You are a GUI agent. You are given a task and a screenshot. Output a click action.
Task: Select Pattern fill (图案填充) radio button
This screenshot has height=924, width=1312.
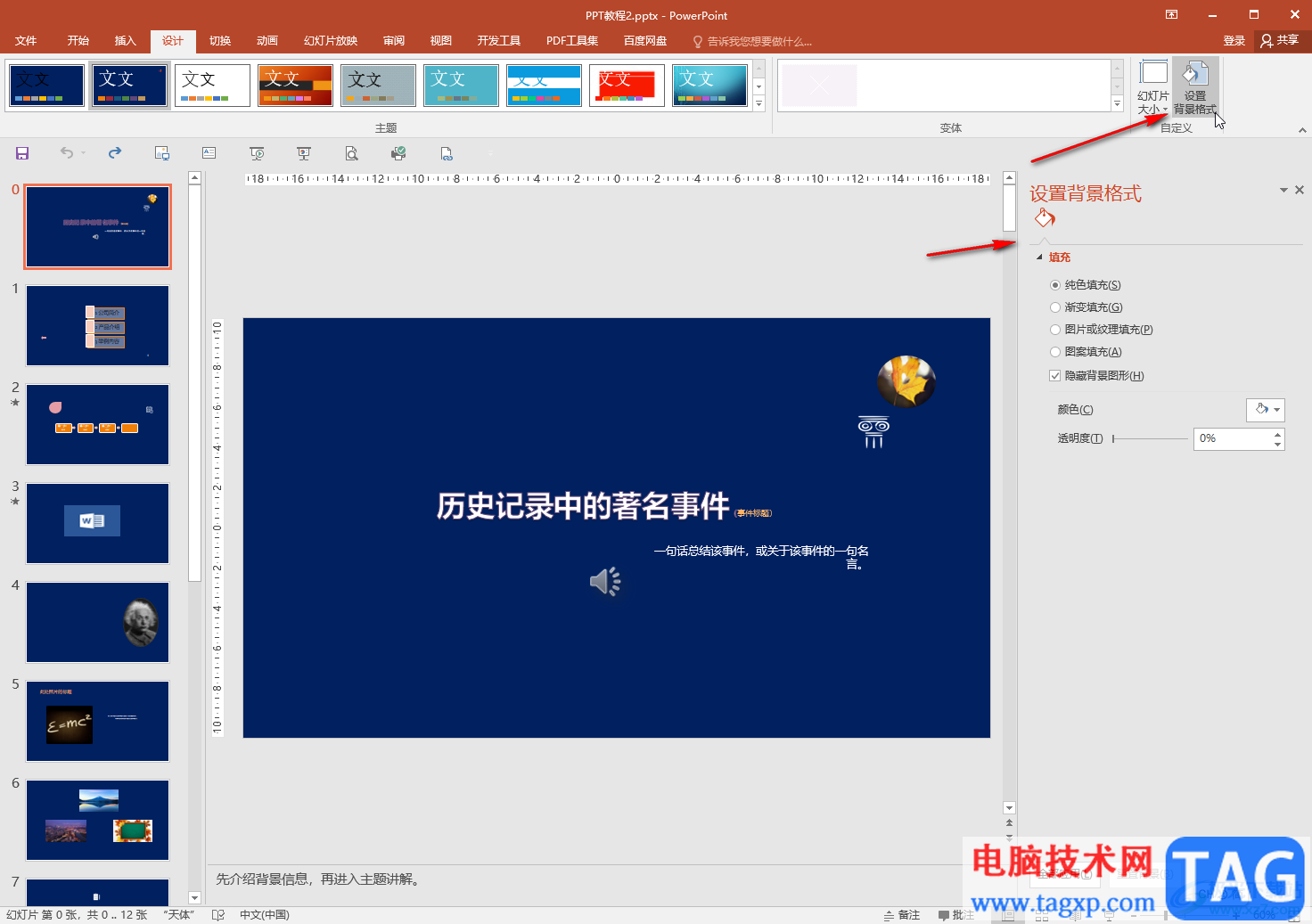1055,352
